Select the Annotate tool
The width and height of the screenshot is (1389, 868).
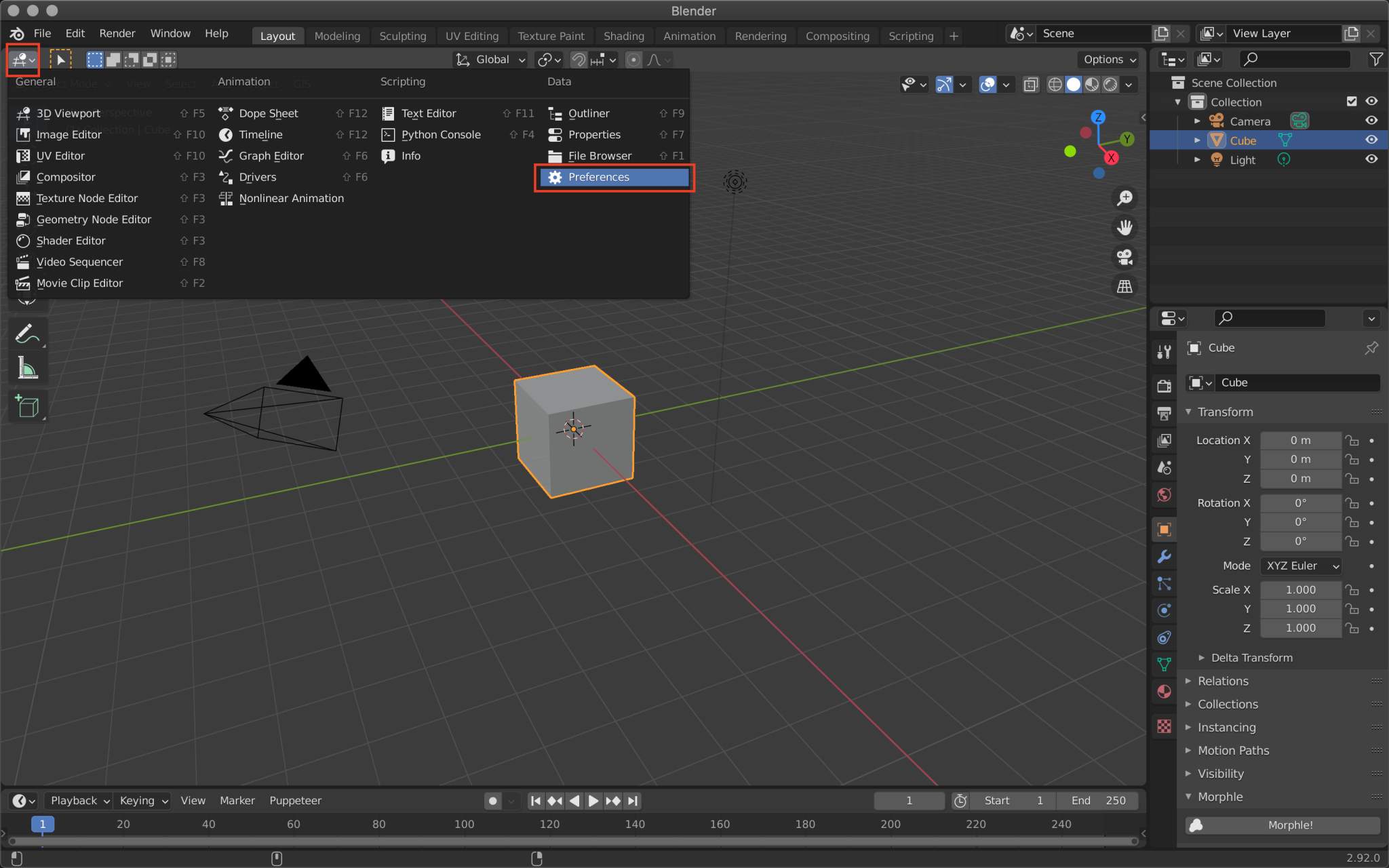tap(28, 333)
